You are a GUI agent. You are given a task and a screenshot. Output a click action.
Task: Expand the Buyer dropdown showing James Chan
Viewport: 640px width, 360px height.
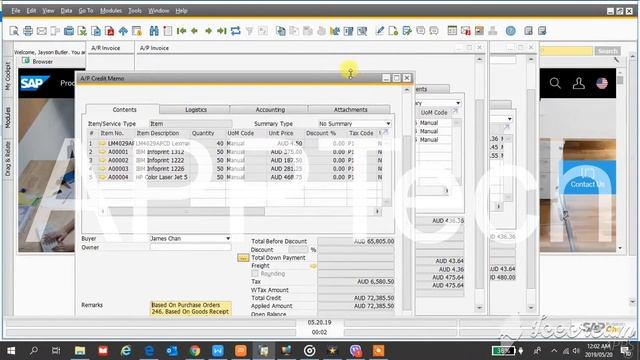click(x=228, y=238)
